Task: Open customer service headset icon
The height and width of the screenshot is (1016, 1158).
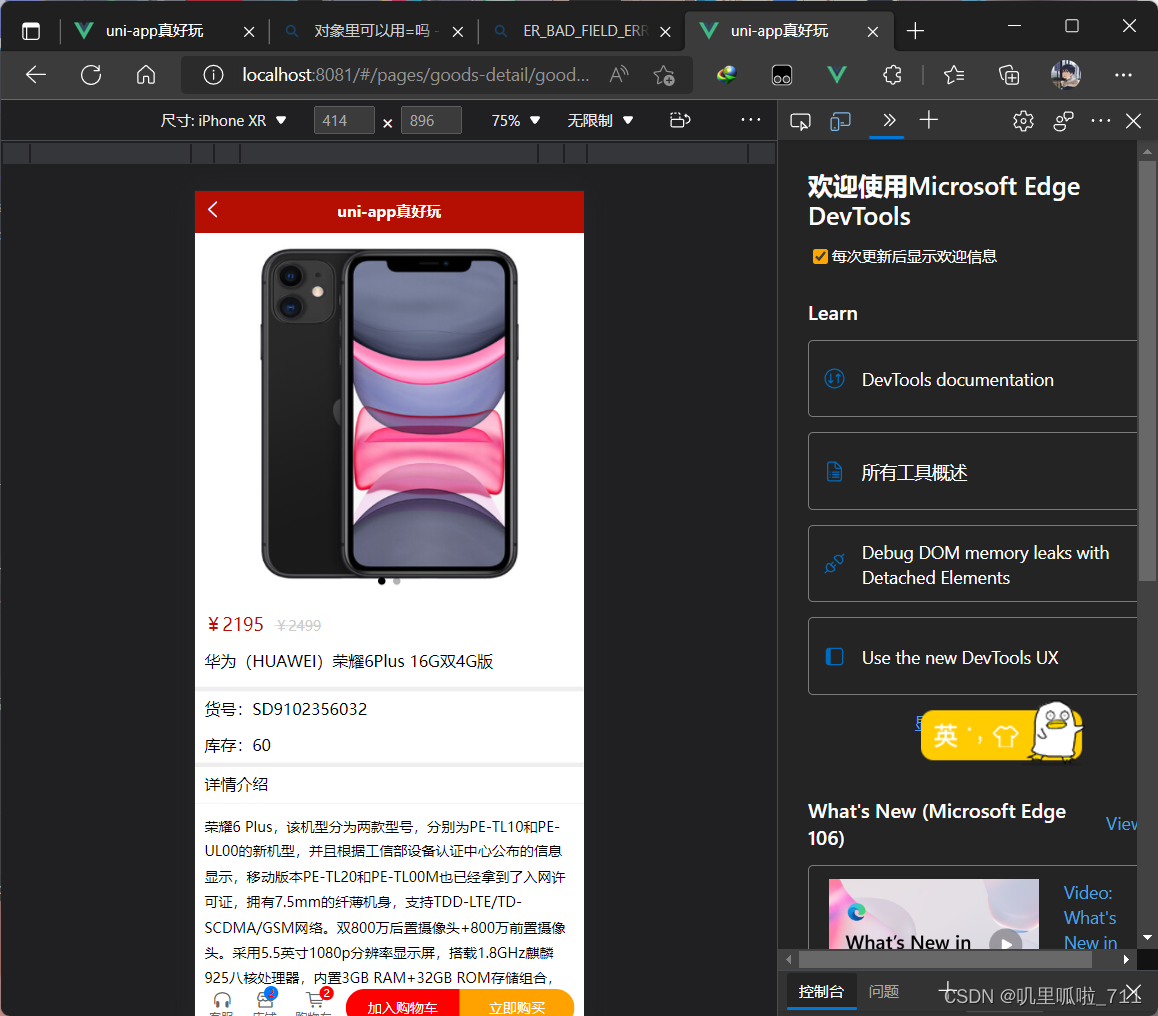Action: click(222, 1003)
